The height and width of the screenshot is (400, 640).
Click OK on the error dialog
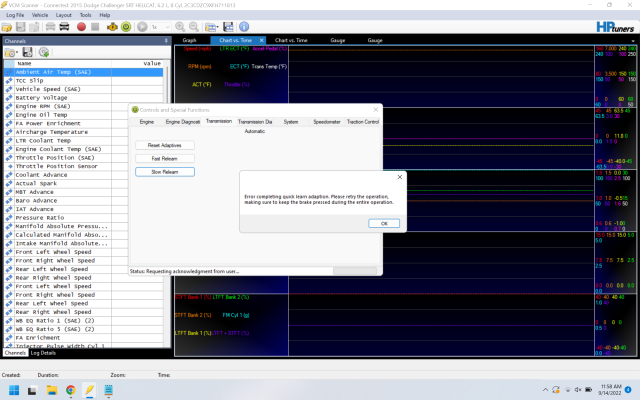(384, 223)
